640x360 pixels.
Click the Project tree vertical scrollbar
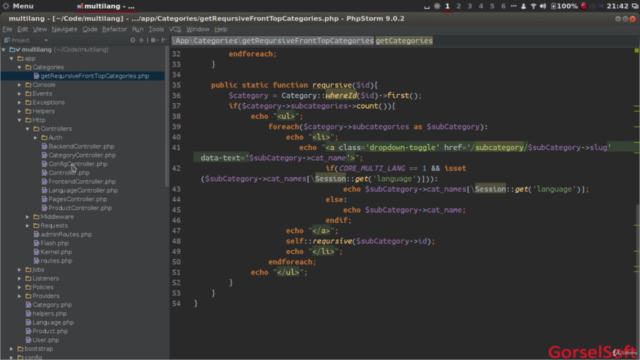click(x=167, y=116)
